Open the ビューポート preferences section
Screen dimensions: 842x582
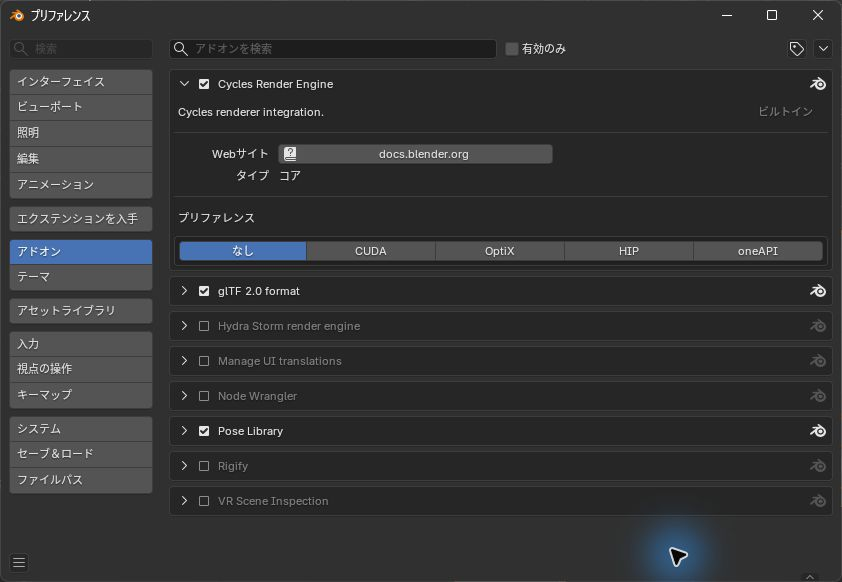[81, 107]
